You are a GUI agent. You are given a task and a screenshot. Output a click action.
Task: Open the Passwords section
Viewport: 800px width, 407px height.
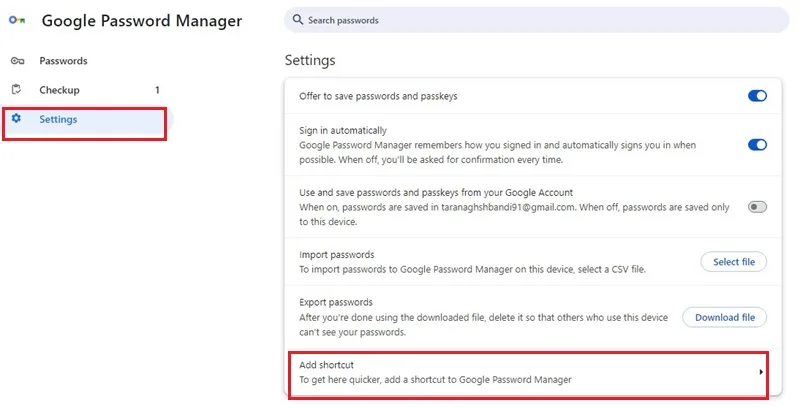pyautogui.click(x=63, y=61)
